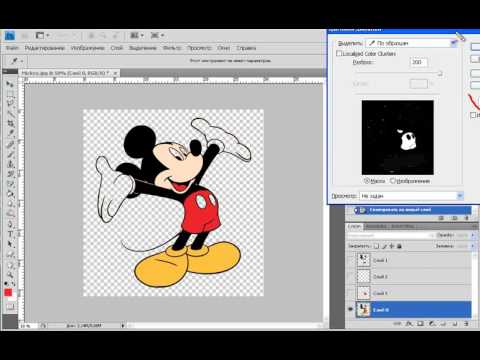
Task: Click the delete layer trash icon
Action: click(x=466, y=323)
